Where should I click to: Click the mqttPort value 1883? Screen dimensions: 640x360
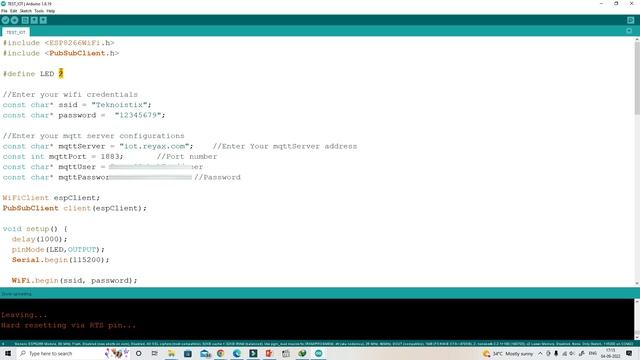tap(110, 156)
